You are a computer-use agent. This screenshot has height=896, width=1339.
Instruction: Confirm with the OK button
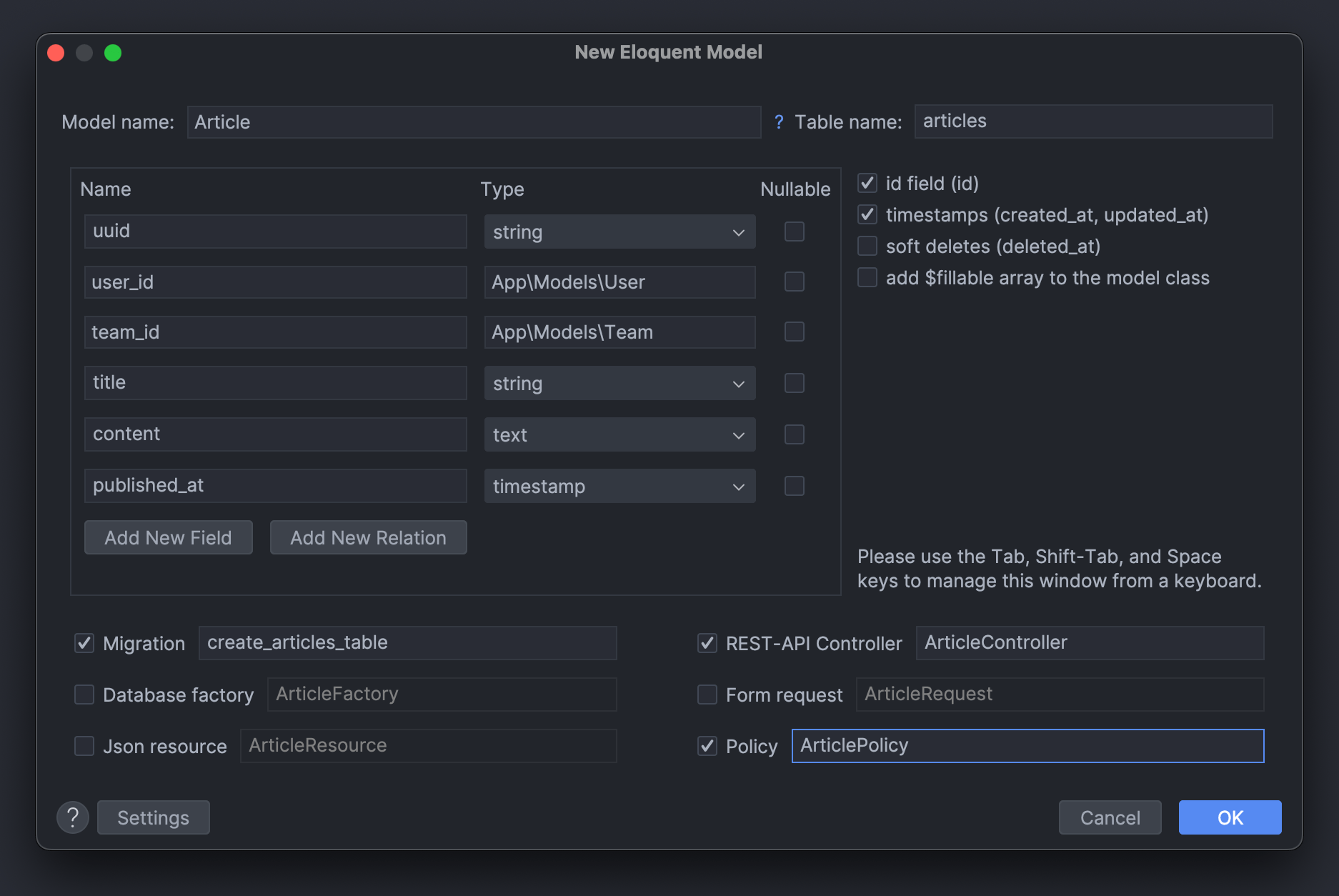coord(1229,817)
